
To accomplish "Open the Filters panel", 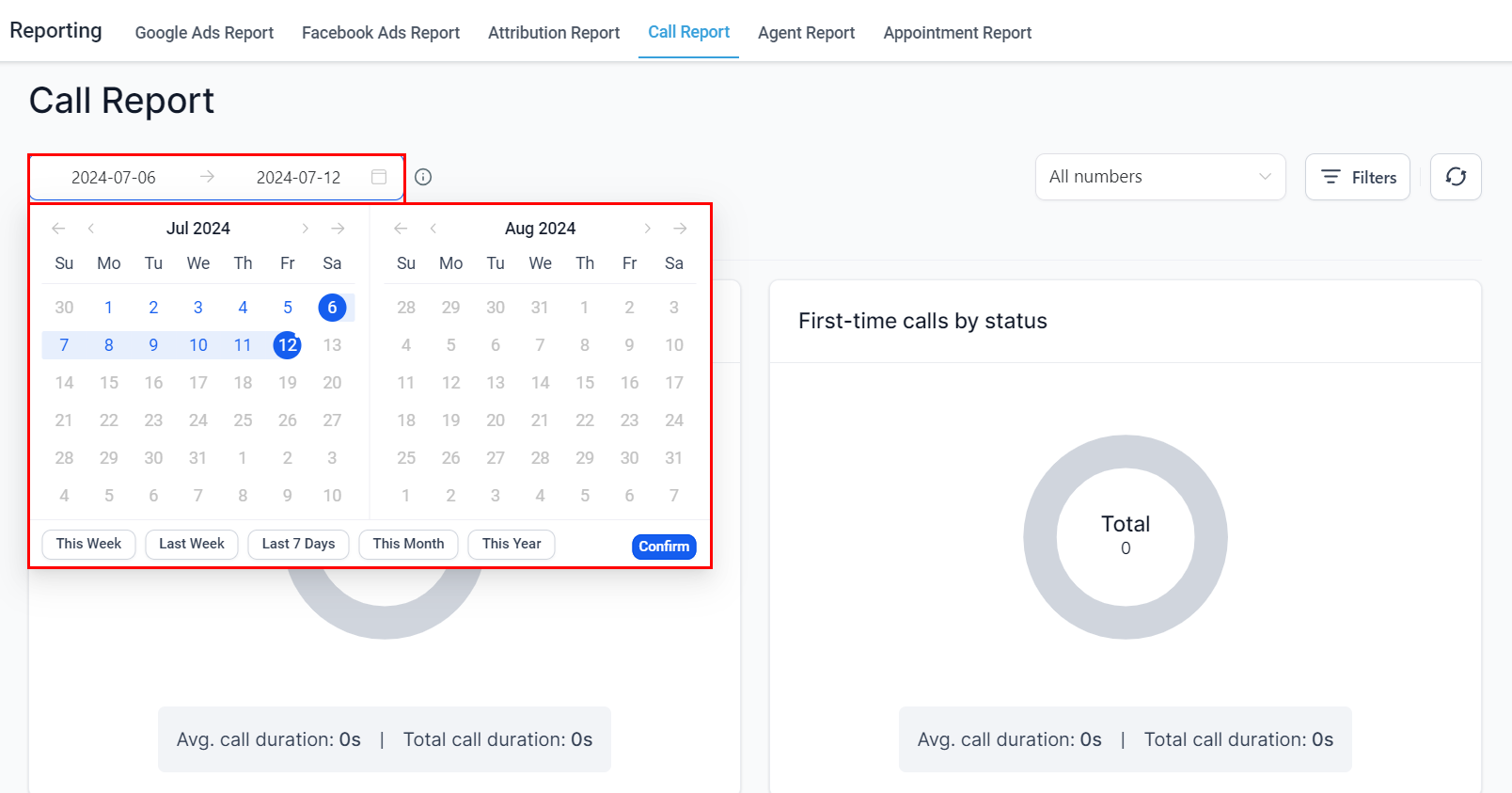I will click(1357, 177).
